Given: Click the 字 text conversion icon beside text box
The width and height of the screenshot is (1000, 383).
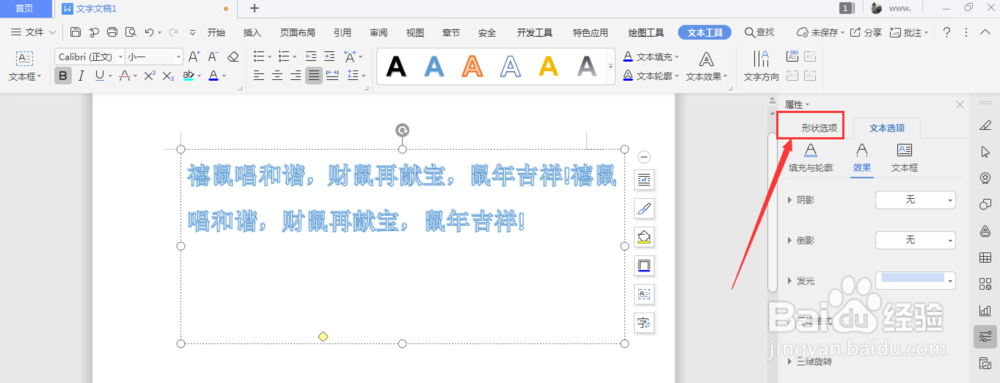Looking at the screenshot, I should 644,322.
